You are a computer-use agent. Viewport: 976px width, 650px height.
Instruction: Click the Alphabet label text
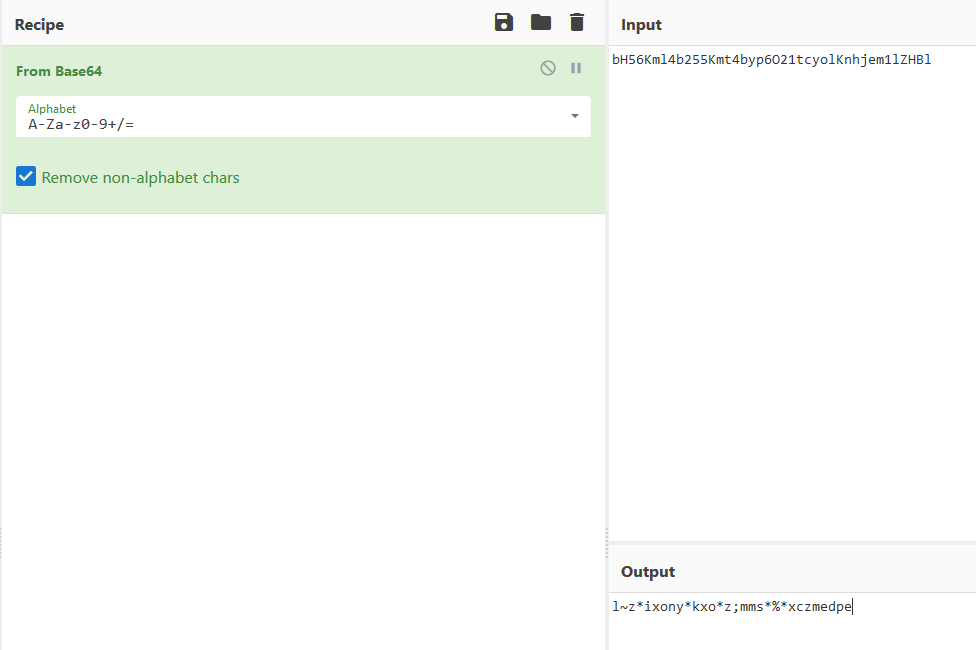pos(52,108)
